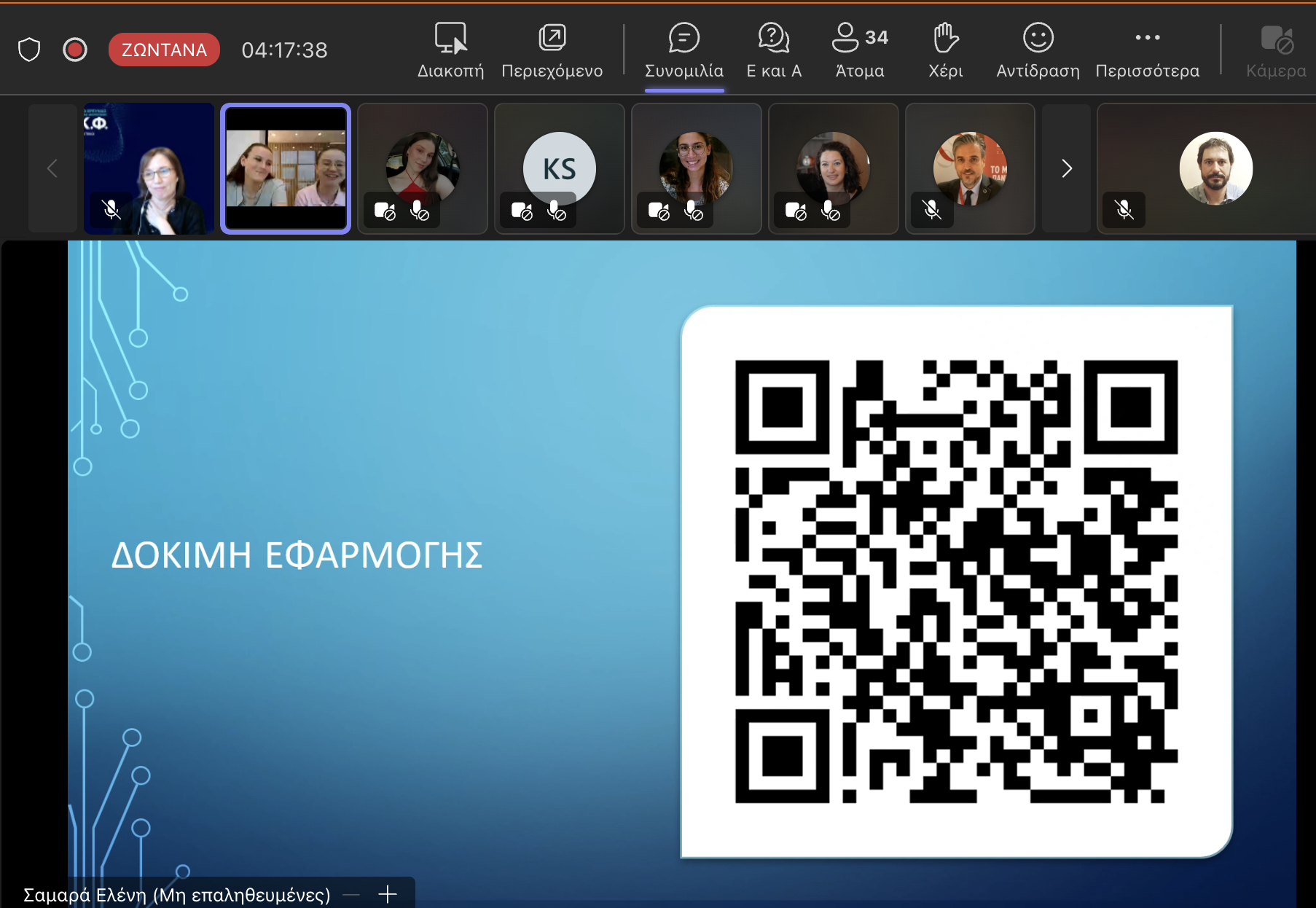The image size is (1316, 908).
Task: Select the KS initials participant tile
Action: (560, 168)
